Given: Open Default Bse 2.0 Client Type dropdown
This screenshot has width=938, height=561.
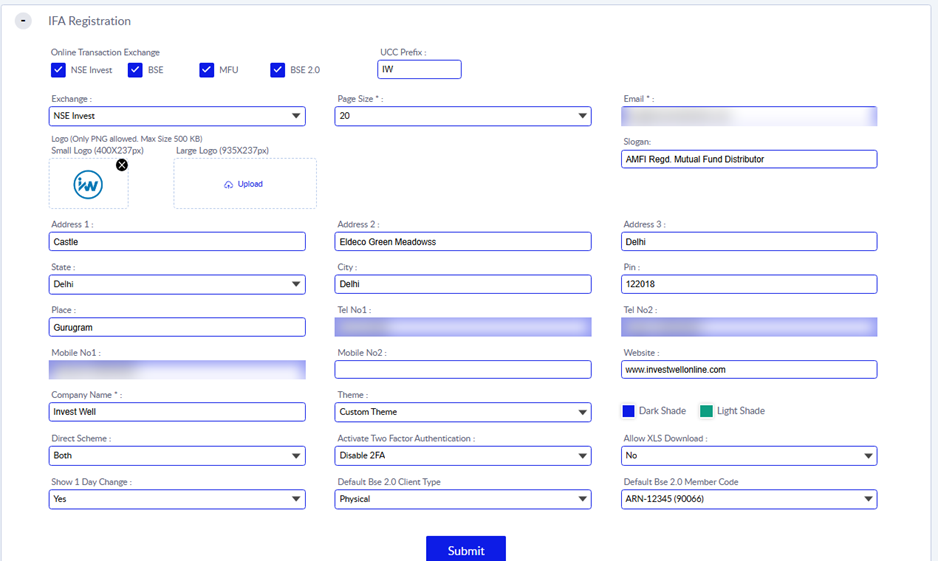Looking at the screenshot, I should coord(463,499).
